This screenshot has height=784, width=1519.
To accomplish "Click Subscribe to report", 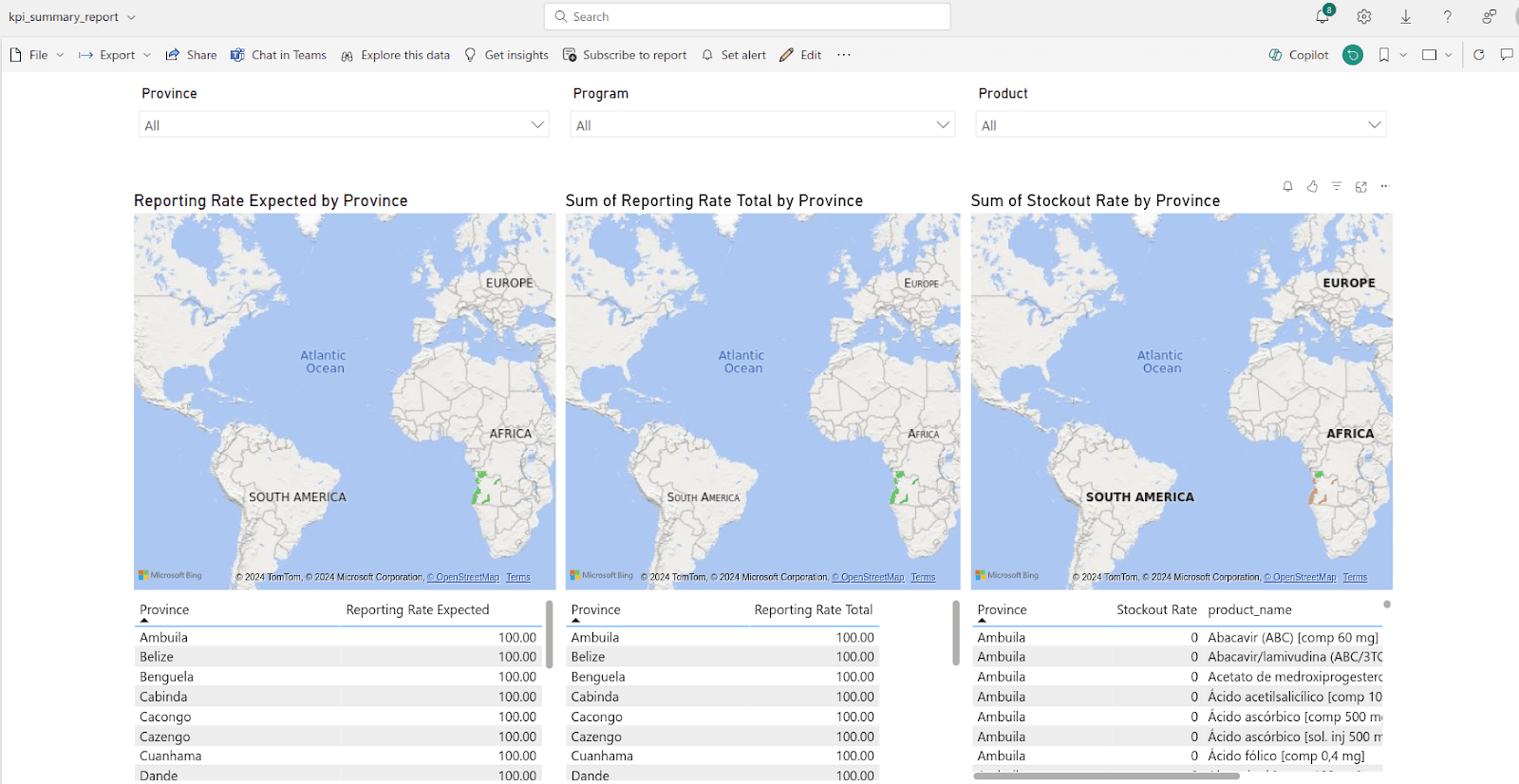I will click(625, 55).
